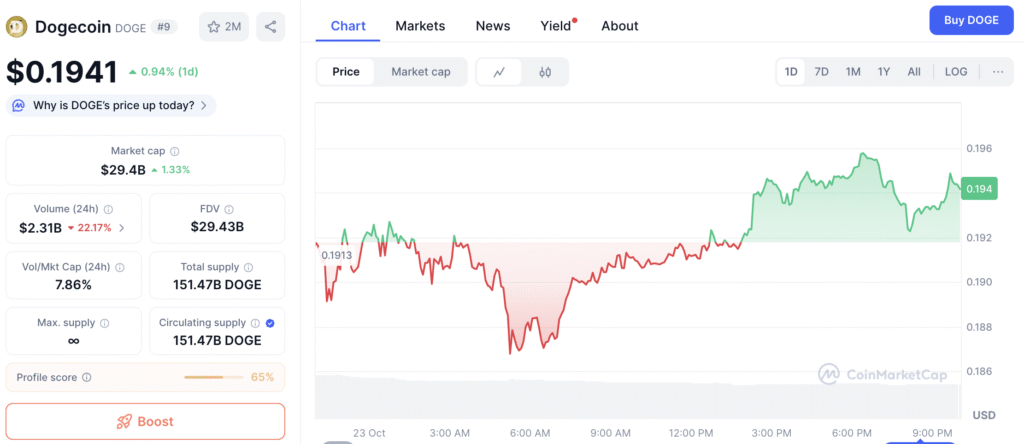
Task: Expand 'Why is DOGE's price up today?'
Action: (111, 105)
